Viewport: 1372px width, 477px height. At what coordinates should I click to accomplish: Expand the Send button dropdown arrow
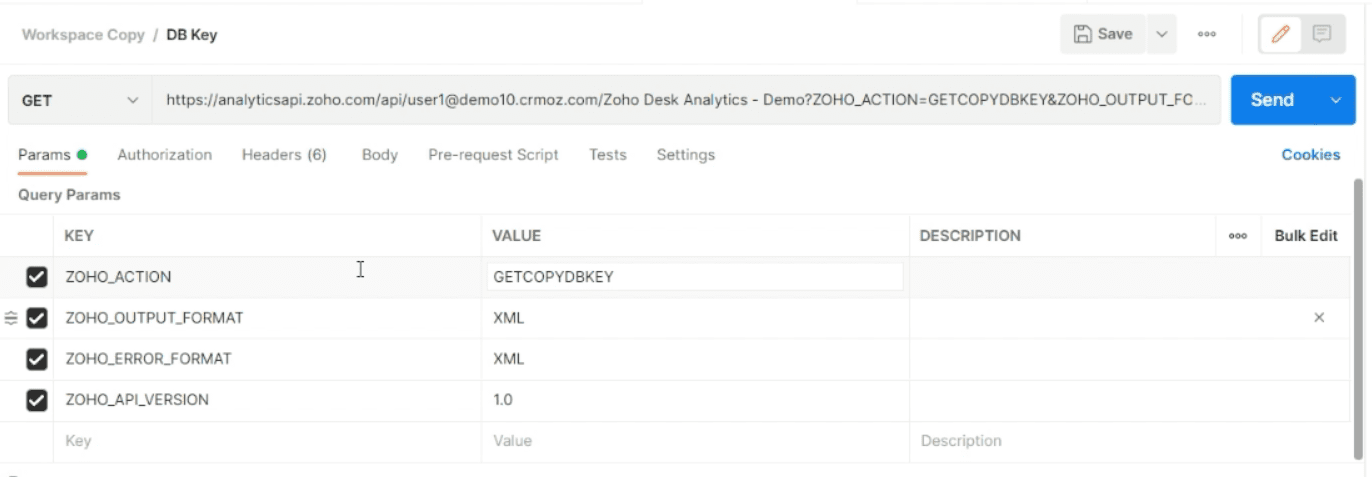1336,100
